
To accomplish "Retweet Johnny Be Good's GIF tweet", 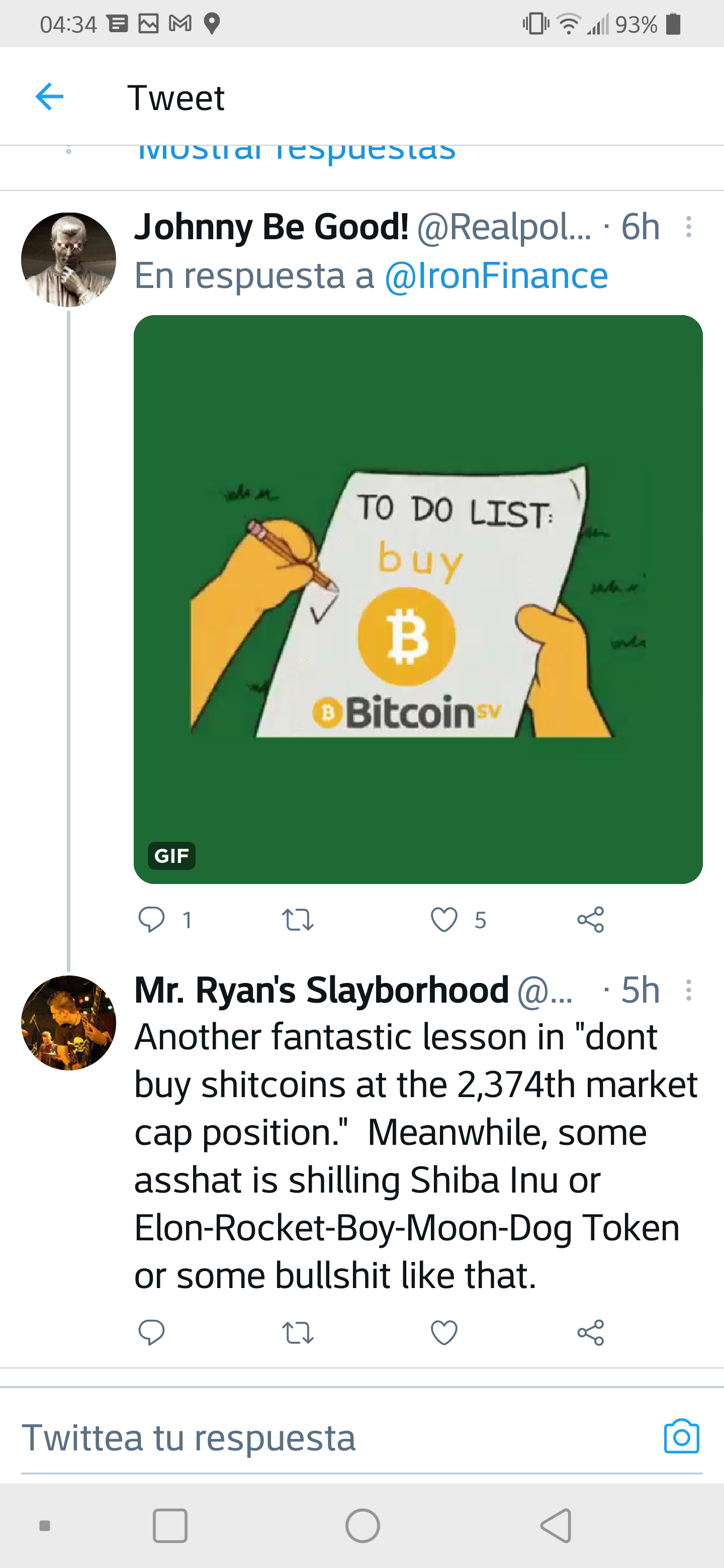I will [298, 919].
